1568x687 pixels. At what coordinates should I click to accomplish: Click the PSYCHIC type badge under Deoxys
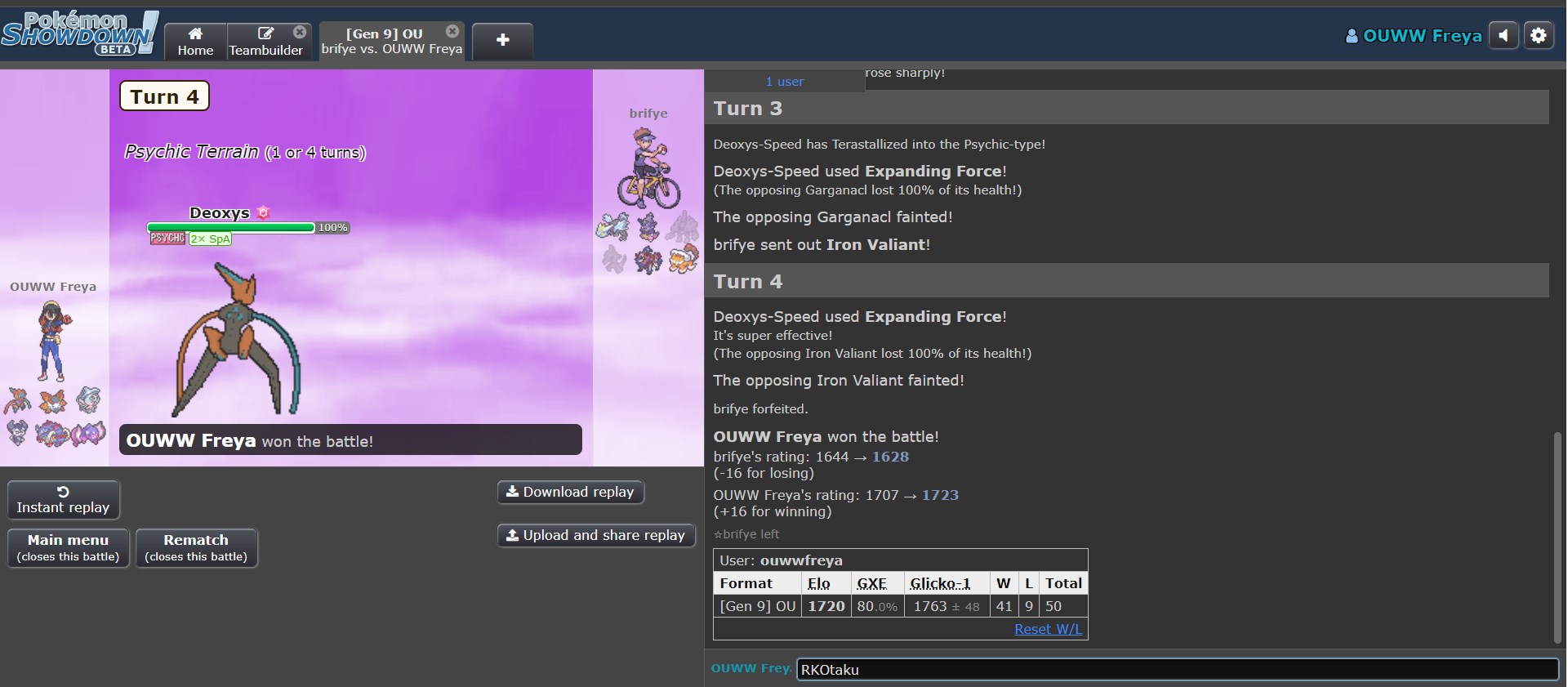[x=167, y=239]
